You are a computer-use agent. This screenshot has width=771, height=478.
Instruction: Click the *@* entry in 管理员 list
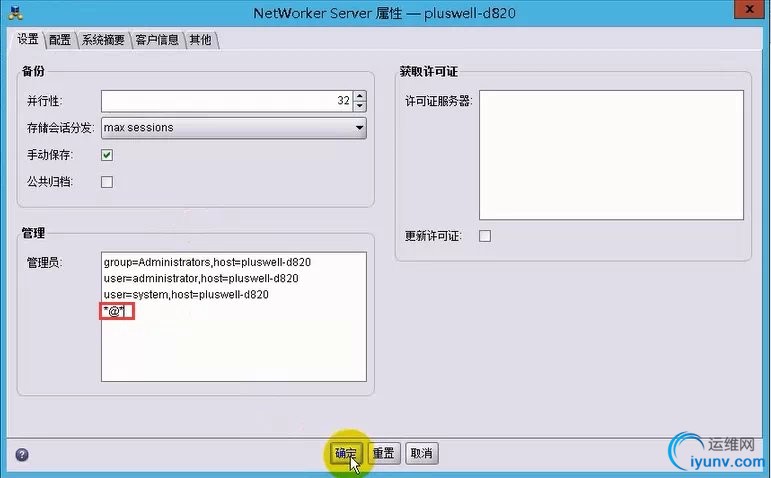(114, 311)
